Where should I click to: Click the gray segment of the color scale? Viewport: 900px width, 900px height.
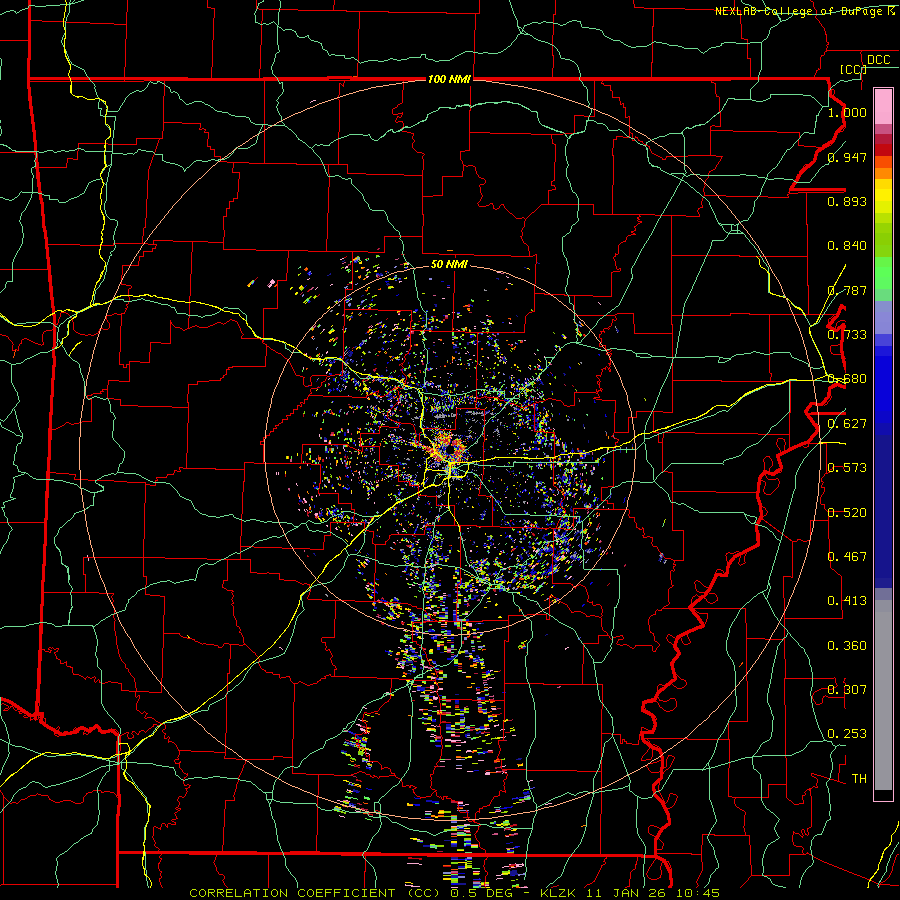(883, 695)
